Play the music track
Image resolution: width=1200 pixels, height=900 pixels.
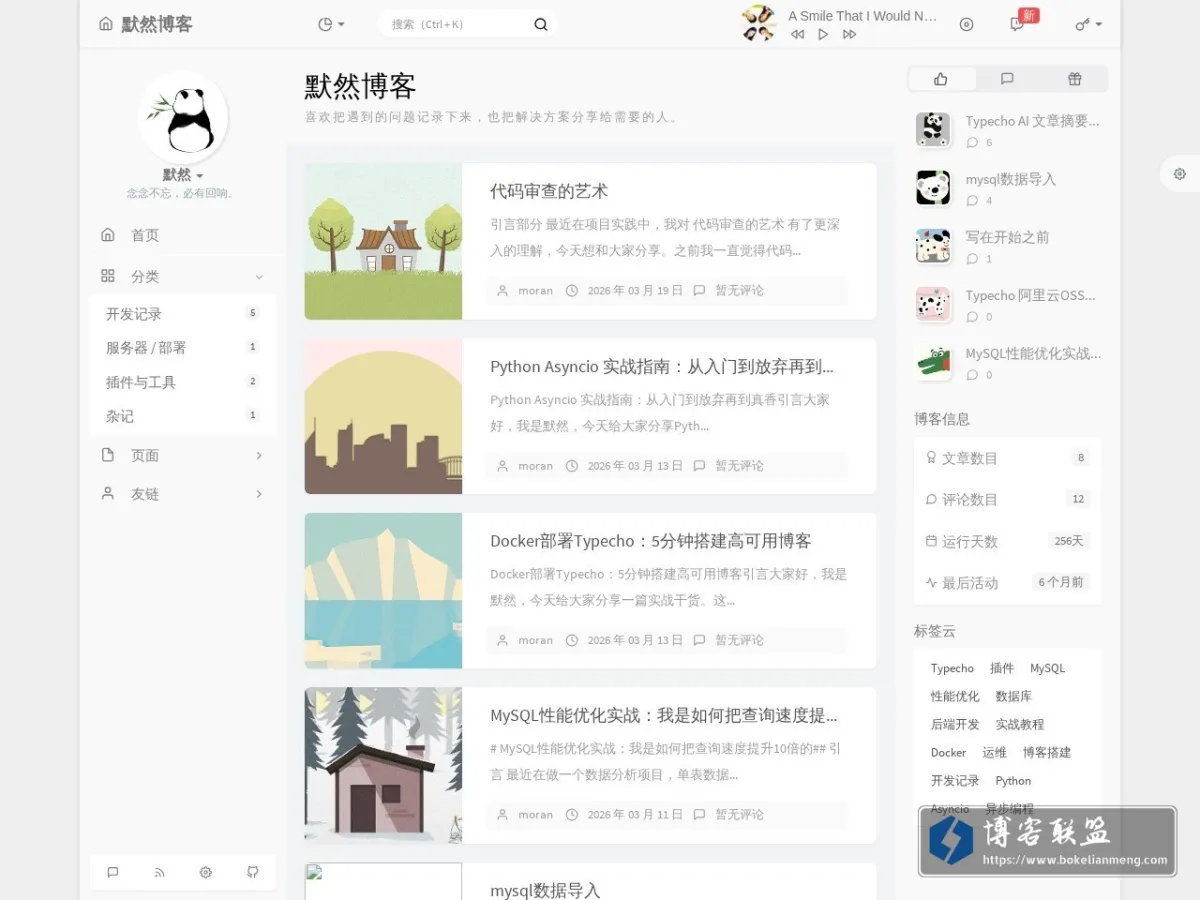823,34
